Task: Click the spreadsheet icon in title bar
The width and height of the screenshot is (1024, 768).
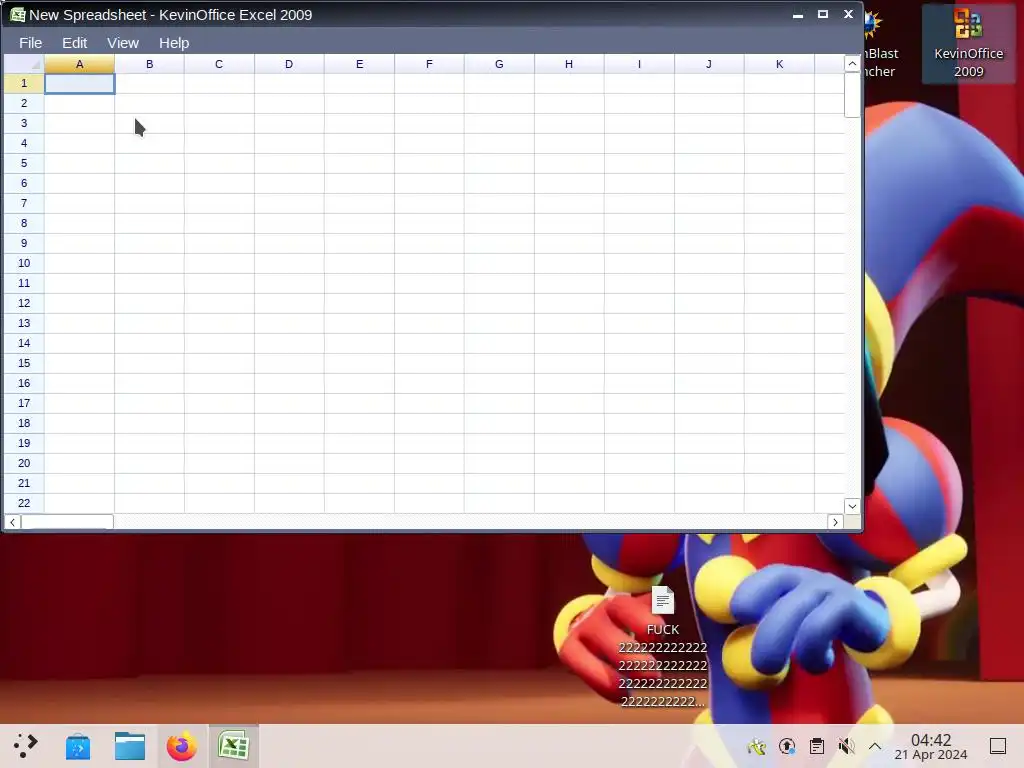Action: click(x=18, y=14)
